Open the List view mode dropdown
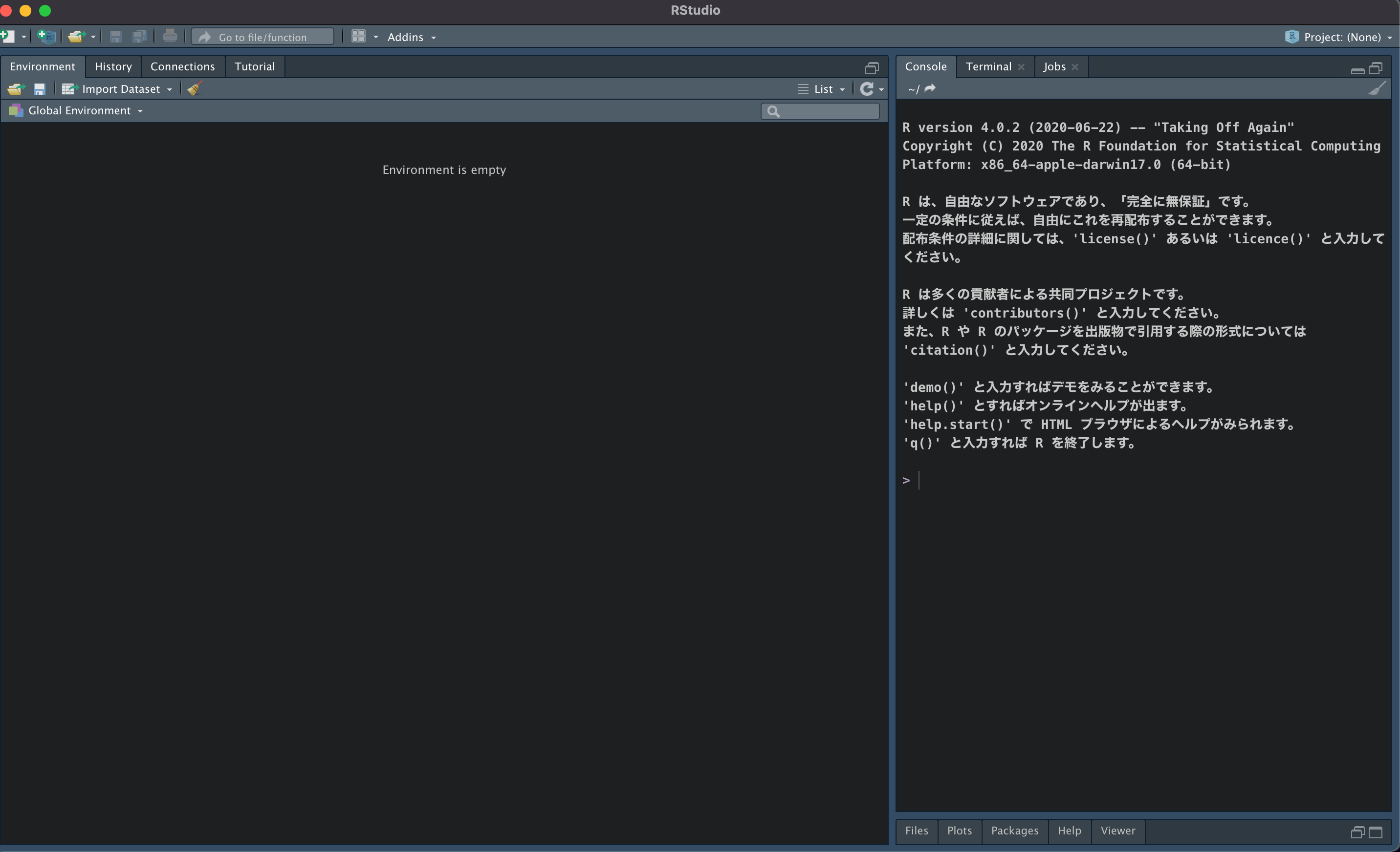1400x852 pixels. click(x=821, y=89)
